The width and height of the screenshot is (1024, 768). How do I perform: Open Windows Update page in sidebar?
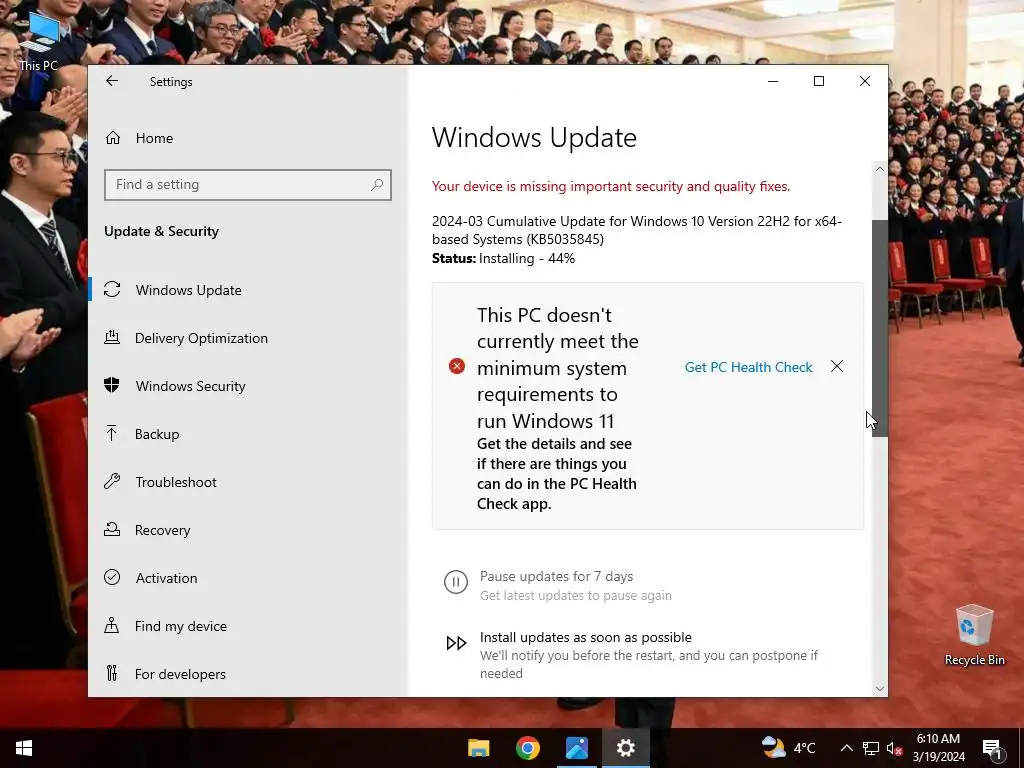[x=189, y=290]
